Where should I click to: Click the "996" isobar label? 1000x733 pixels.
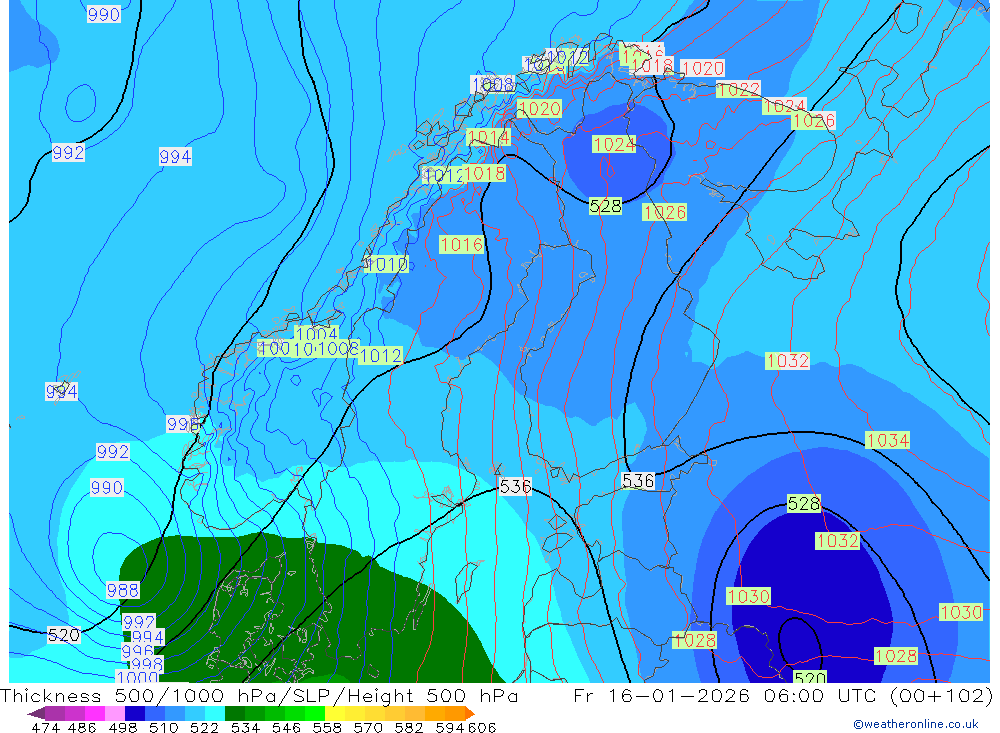pos(137,651)
